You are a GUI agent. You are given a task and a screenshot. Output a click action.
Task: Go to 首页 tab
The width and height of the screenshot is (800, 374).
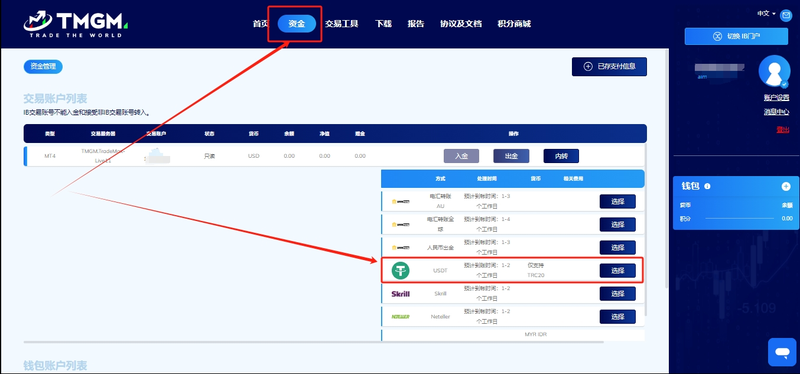[260, 23]
